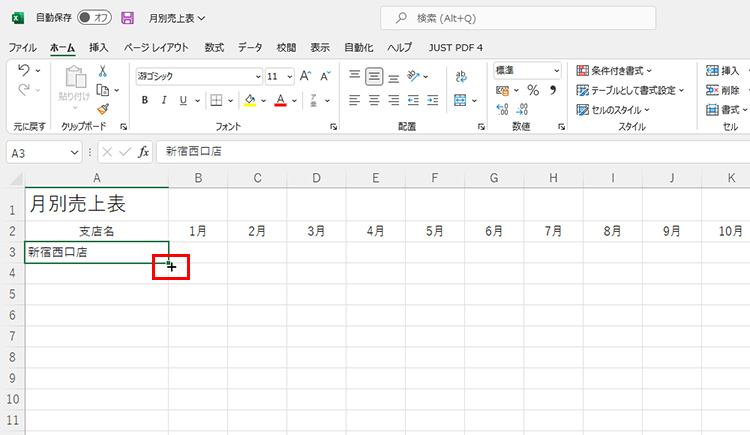Click the セルのスタイル button
Viewport: 750px width, 435px height.
pyautogui.click(x=614, y=109)
